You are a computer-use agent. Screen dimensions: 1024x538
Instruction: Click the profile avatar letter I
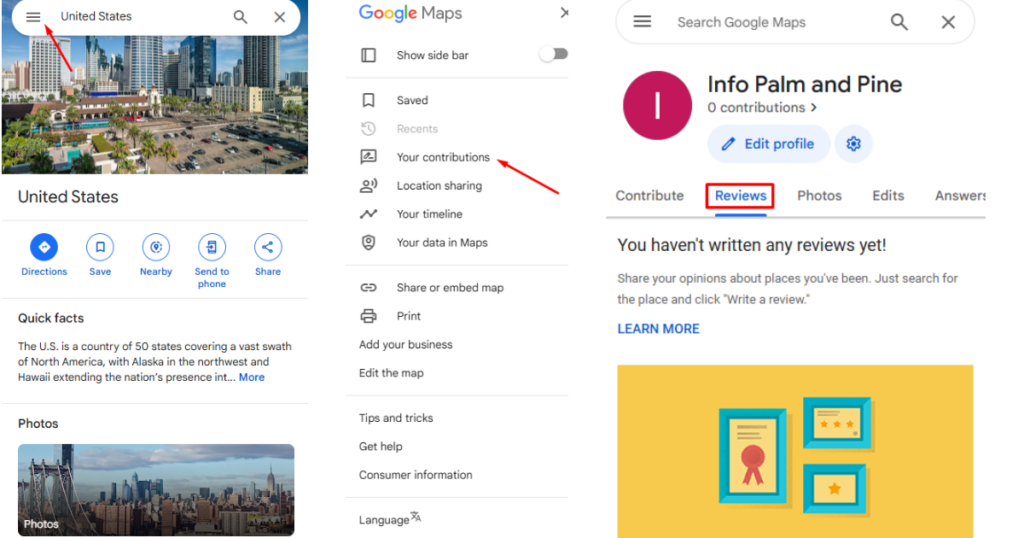657,106
